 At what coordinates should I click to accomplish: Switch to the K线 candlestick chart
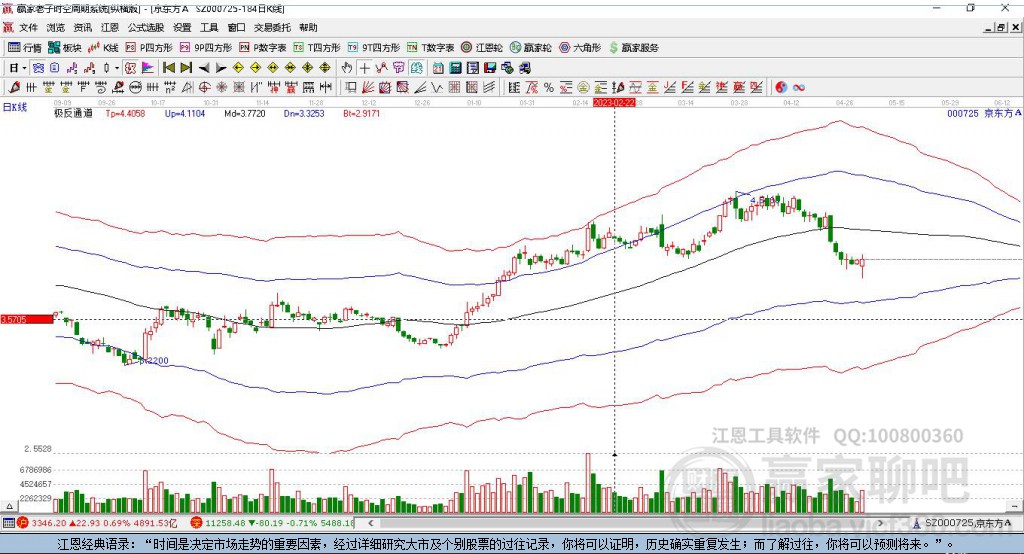pos(103,48)
